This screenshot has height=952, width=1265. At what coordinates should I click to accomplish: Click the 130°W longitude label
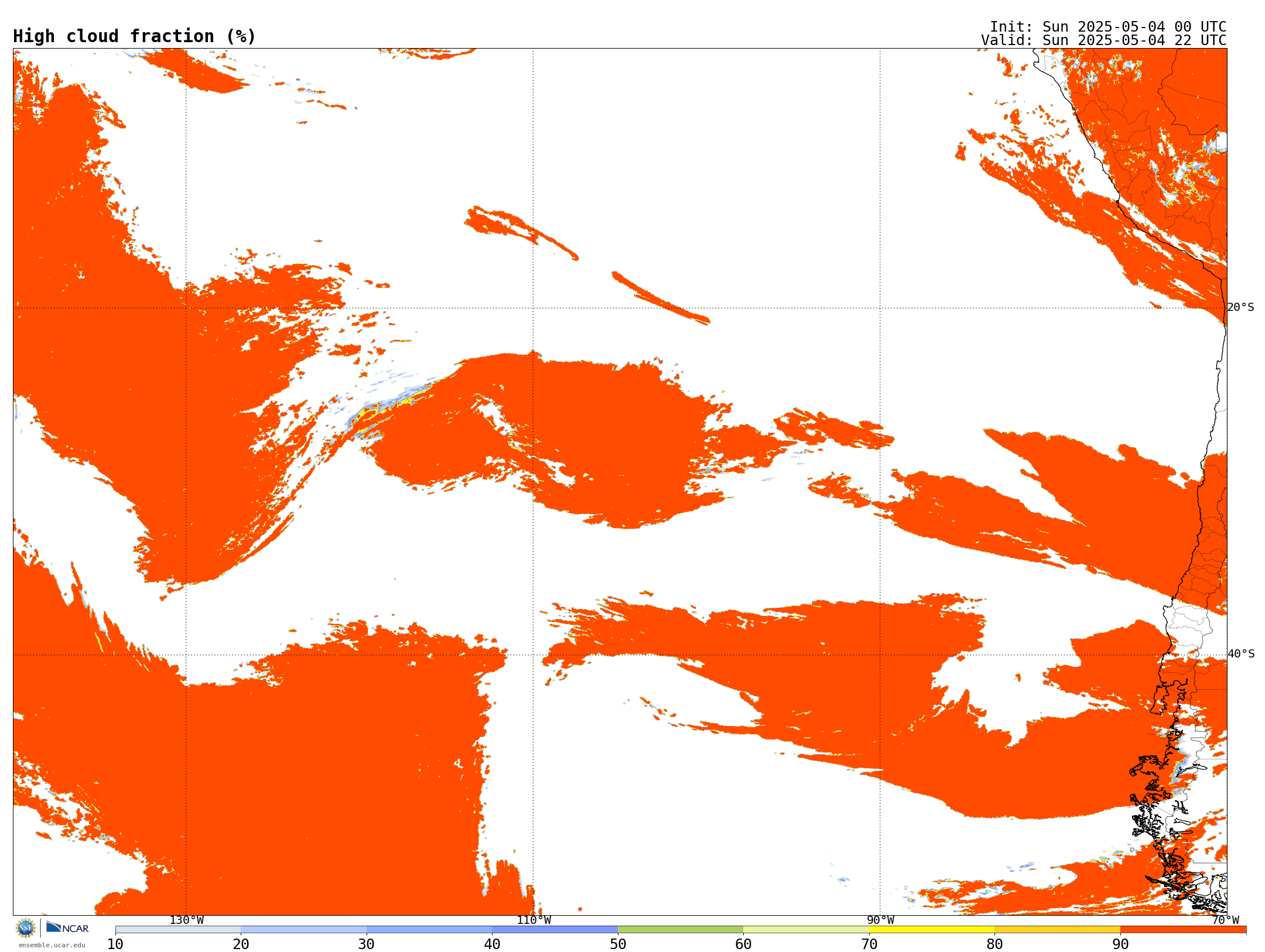tap(187, 920)
